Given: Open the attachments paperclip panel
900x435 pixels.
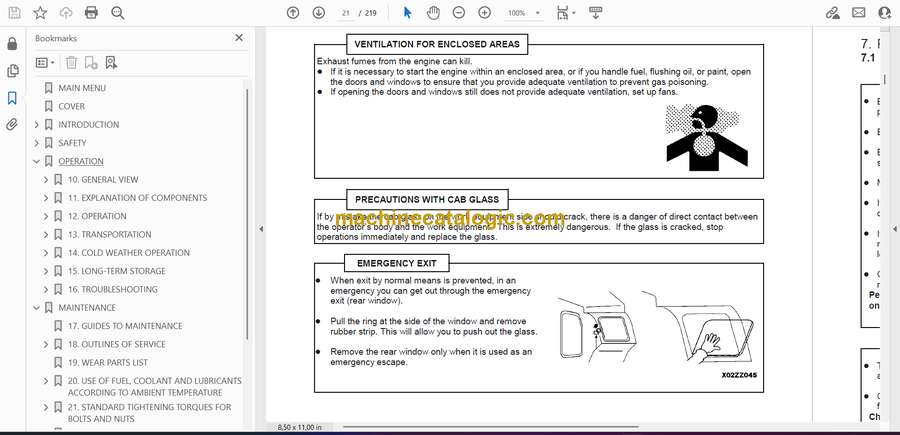Looking at the screenshot, I should click(x=12, y=125).
